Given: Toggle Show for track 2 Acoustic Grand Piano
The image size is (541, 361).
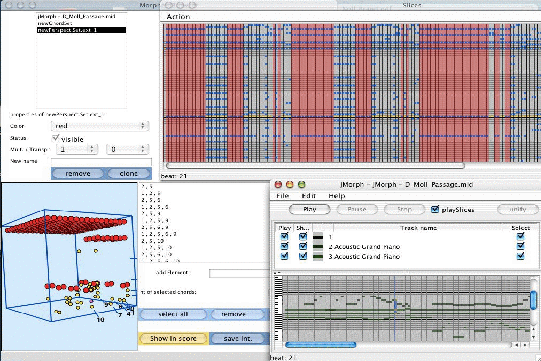Looking at the screenshot, I should (x=303, y=246).
